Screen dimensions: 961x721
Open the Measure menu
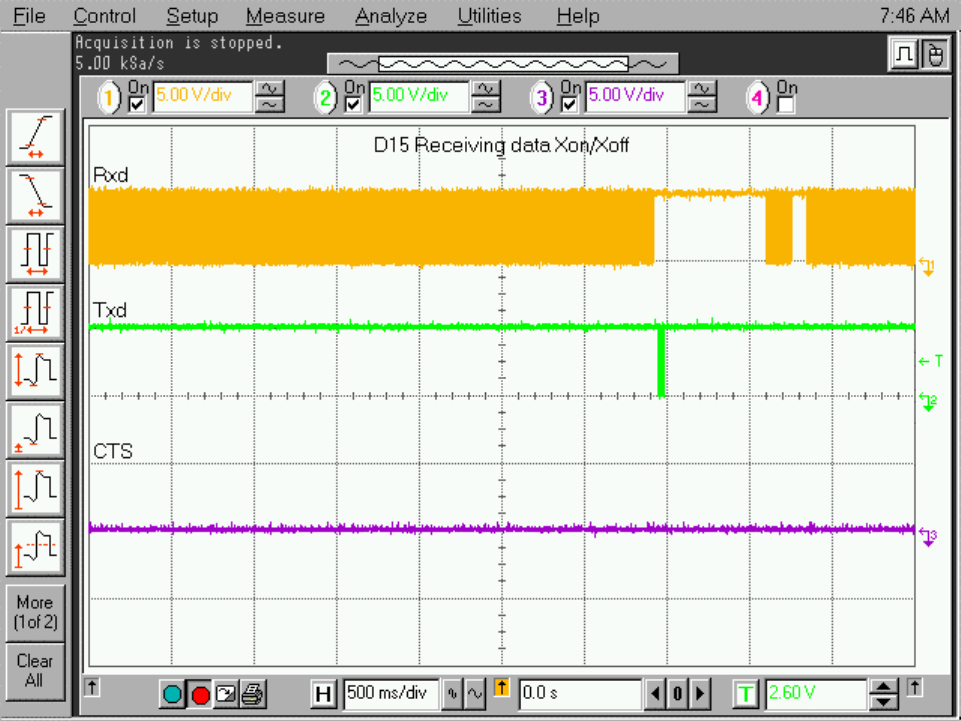[x=285, y=16]
